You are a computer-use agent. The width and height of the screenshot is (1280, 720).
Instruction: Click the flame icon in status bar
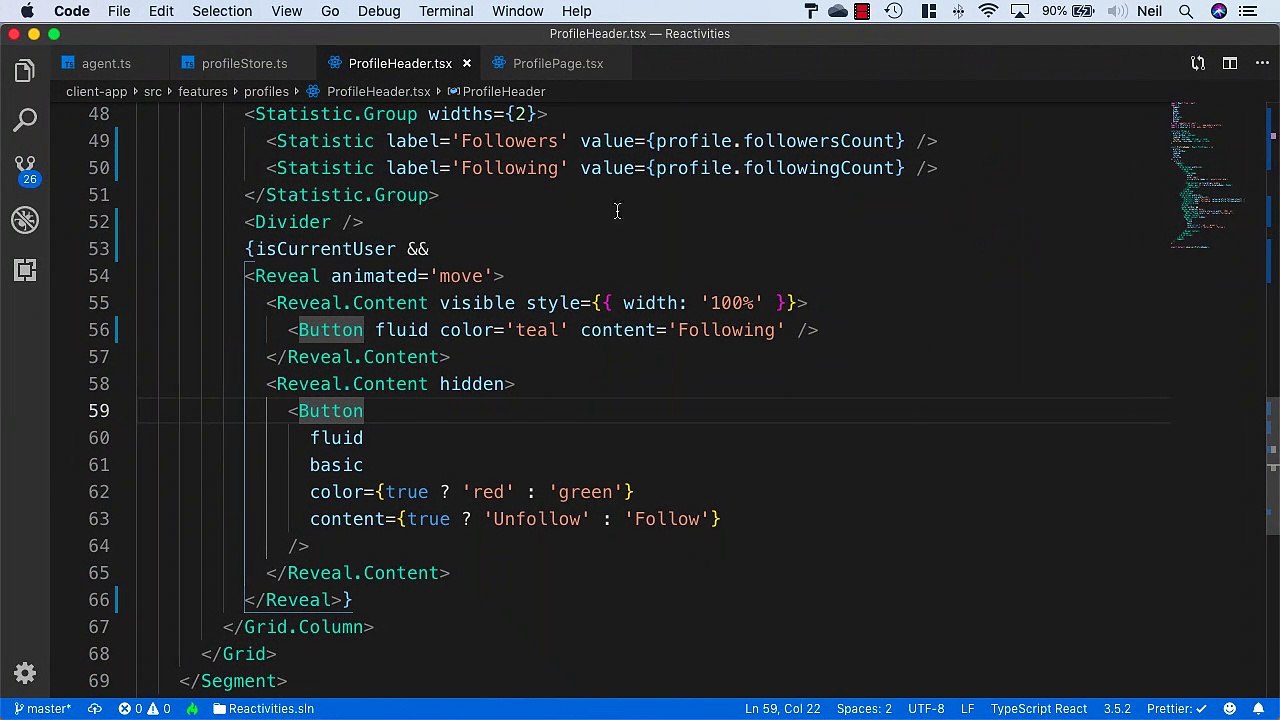(x=192, y=708)
